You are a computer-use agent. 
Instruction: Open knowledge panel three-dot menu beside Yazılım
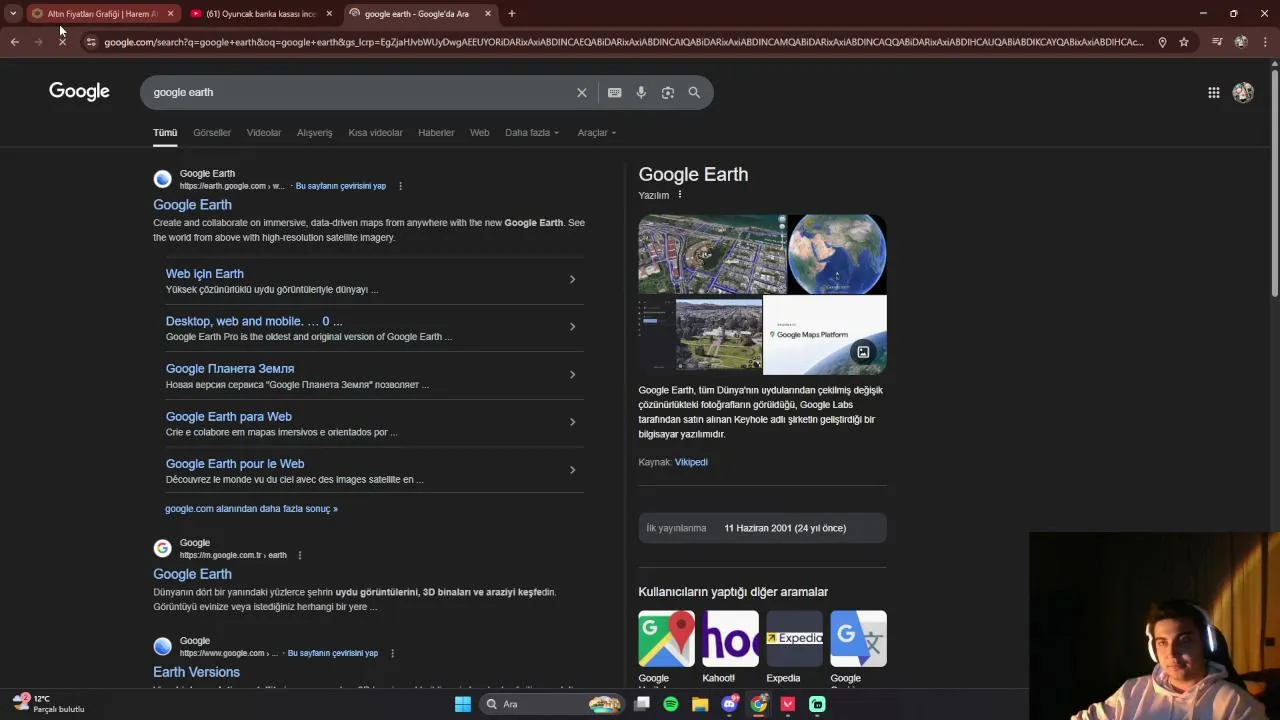tap(679, 195)
